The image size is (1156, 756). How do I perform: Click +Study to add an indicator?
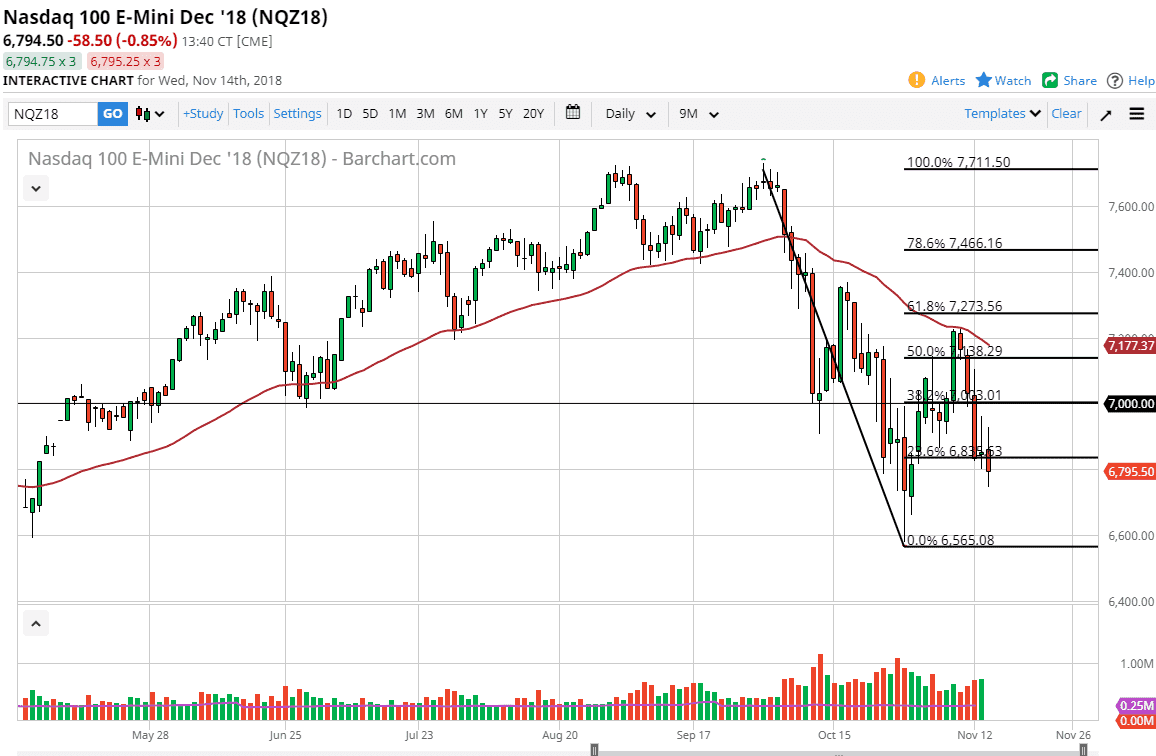coord(203,113)
